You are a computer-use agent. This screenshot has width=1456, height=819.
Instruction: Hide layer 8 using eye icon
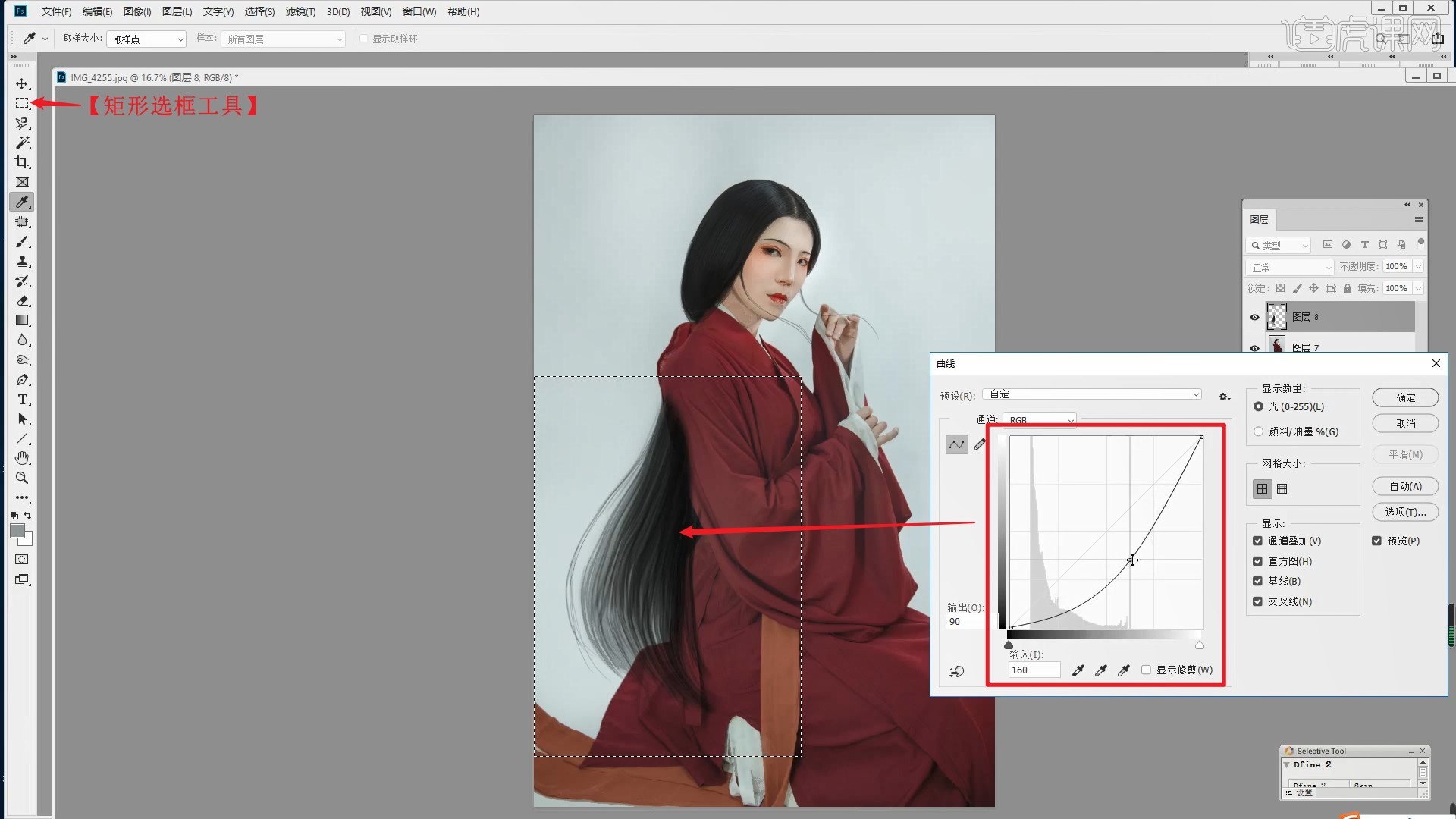click(1254, 317)
